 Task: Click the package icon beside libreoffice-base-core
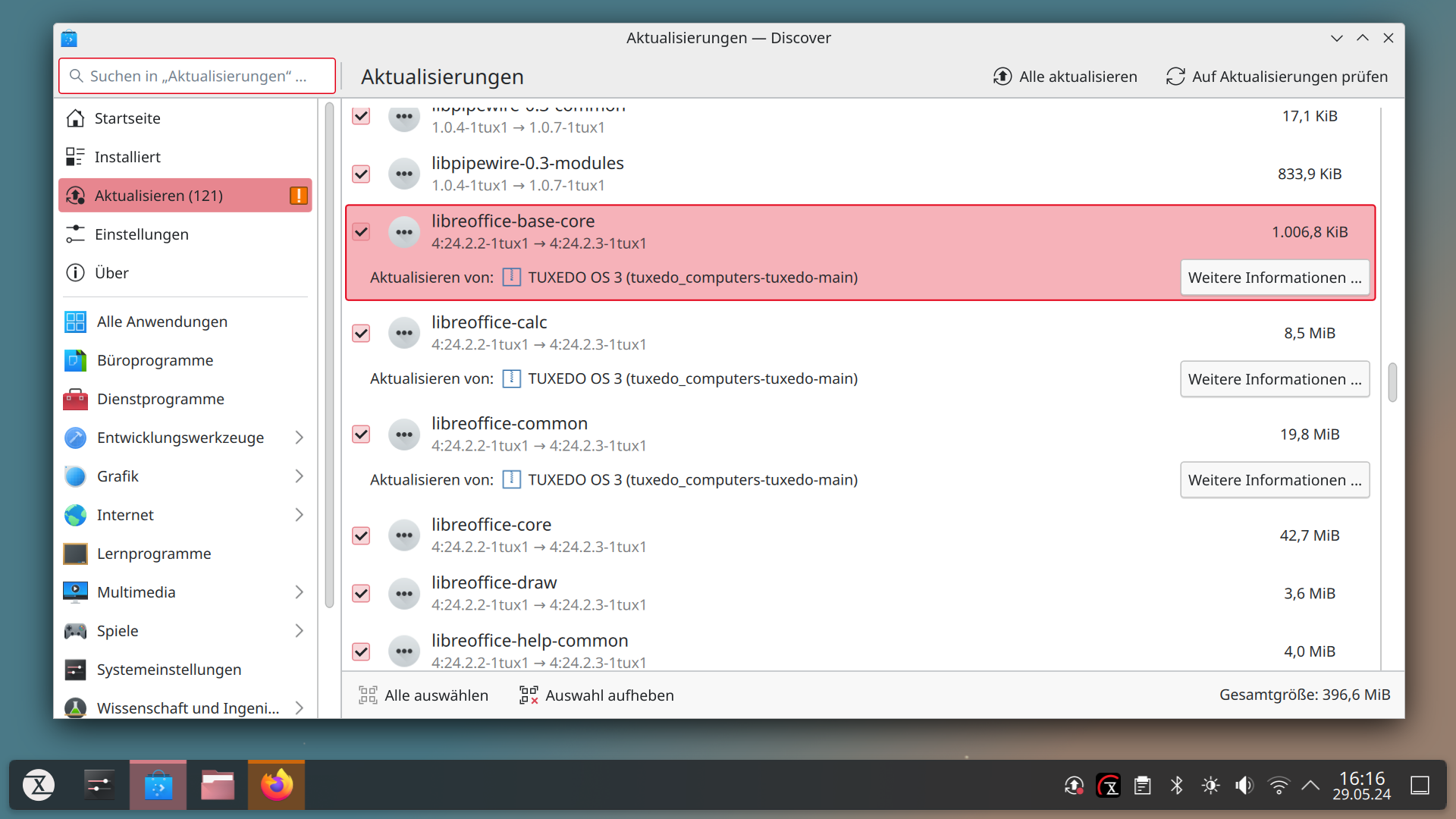pyautogui.click(x=404, y=232)
